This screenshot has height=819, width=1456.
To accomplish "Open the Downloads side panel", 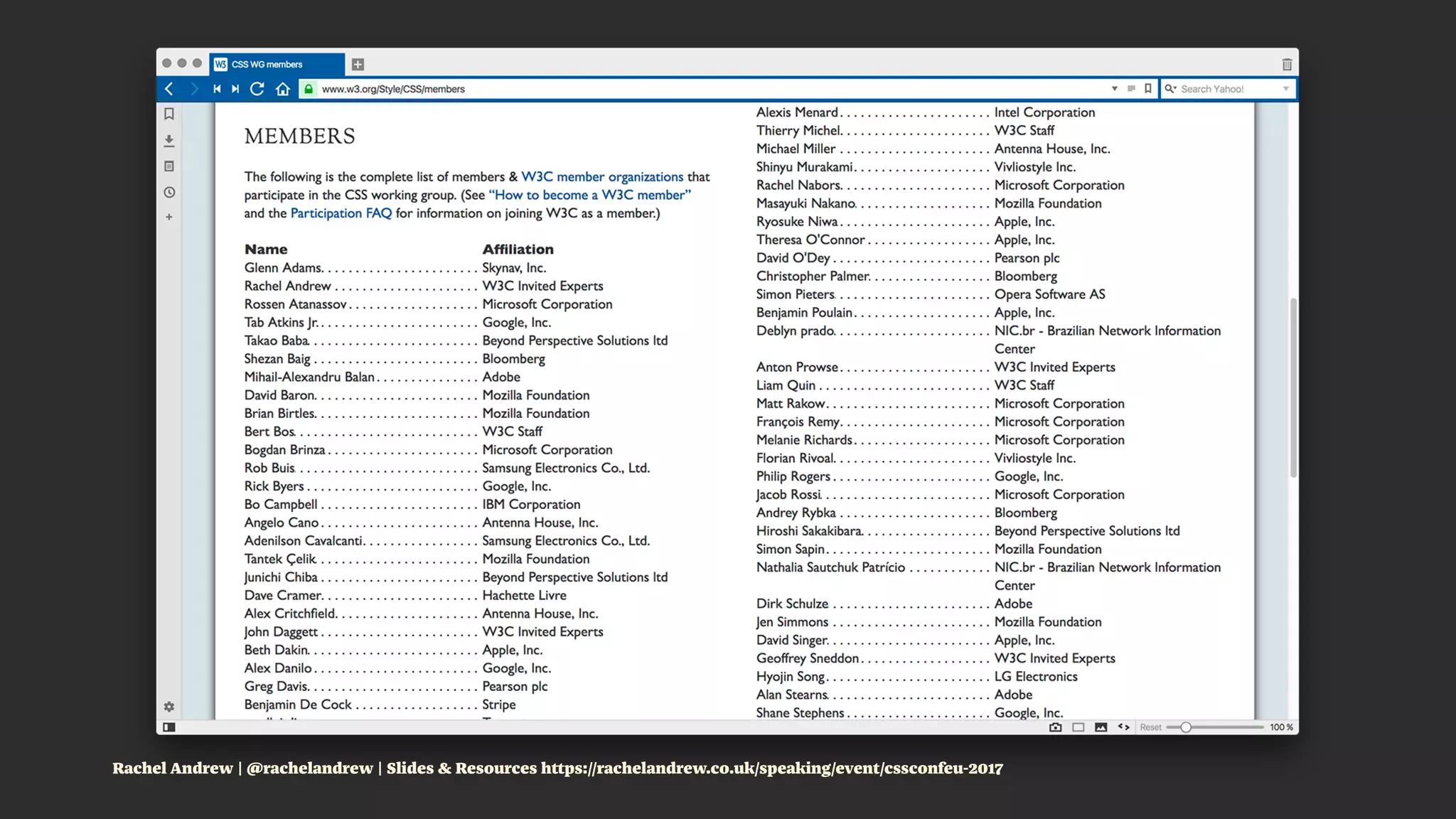I will [x=169, y=140].
